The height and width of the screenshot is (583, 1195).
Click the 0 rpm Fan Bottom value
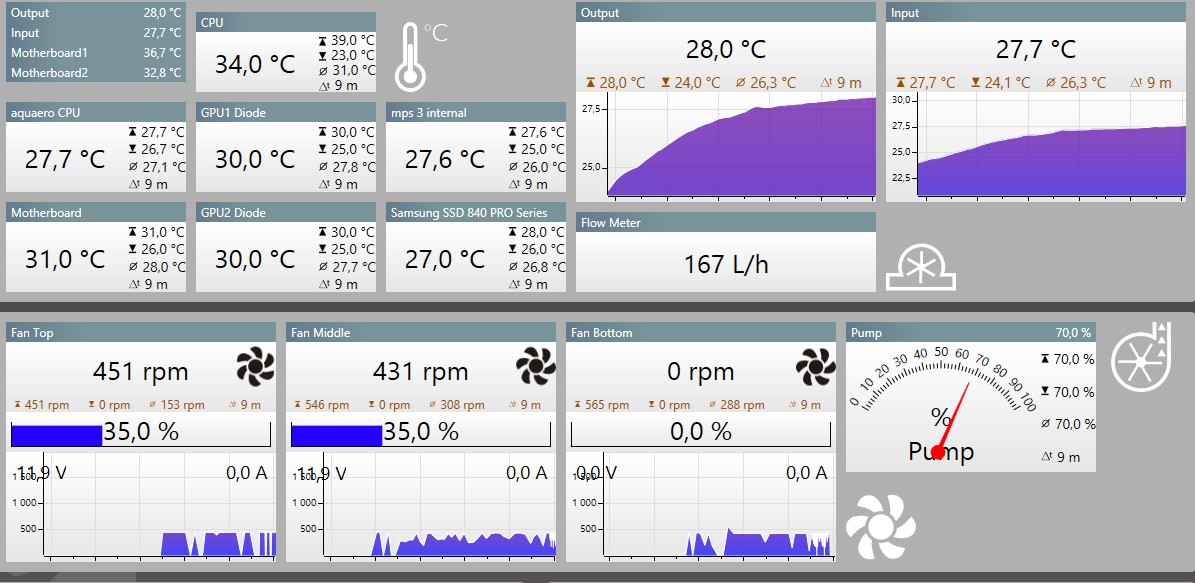click(700, 371)
